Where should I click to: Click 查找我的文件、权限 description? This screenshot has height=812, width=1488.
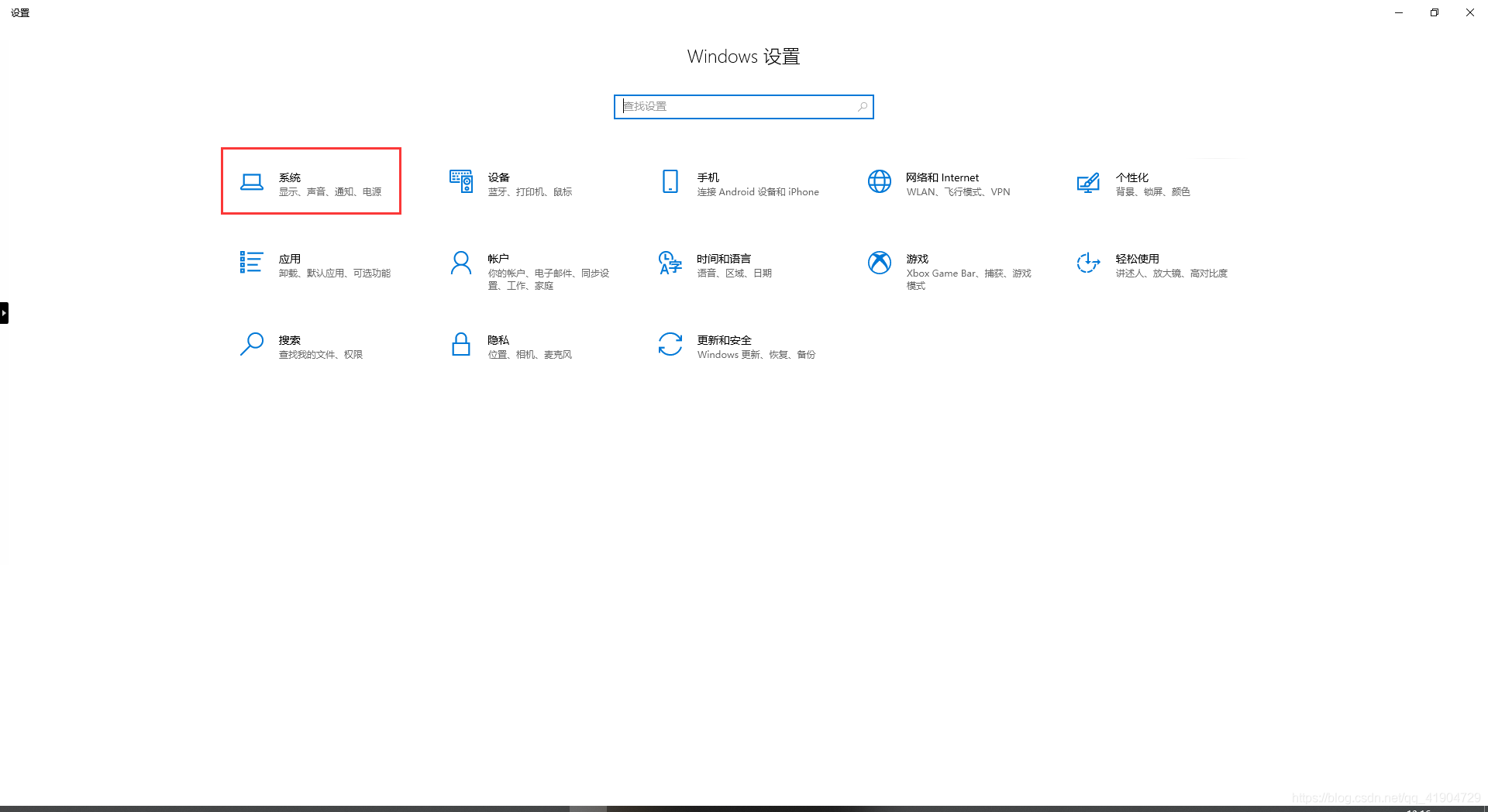[321, 355]
